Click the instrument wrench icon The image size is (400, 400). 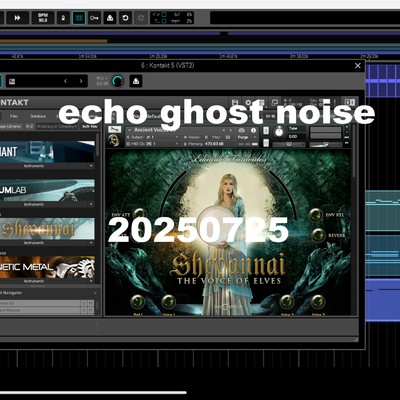115,129
